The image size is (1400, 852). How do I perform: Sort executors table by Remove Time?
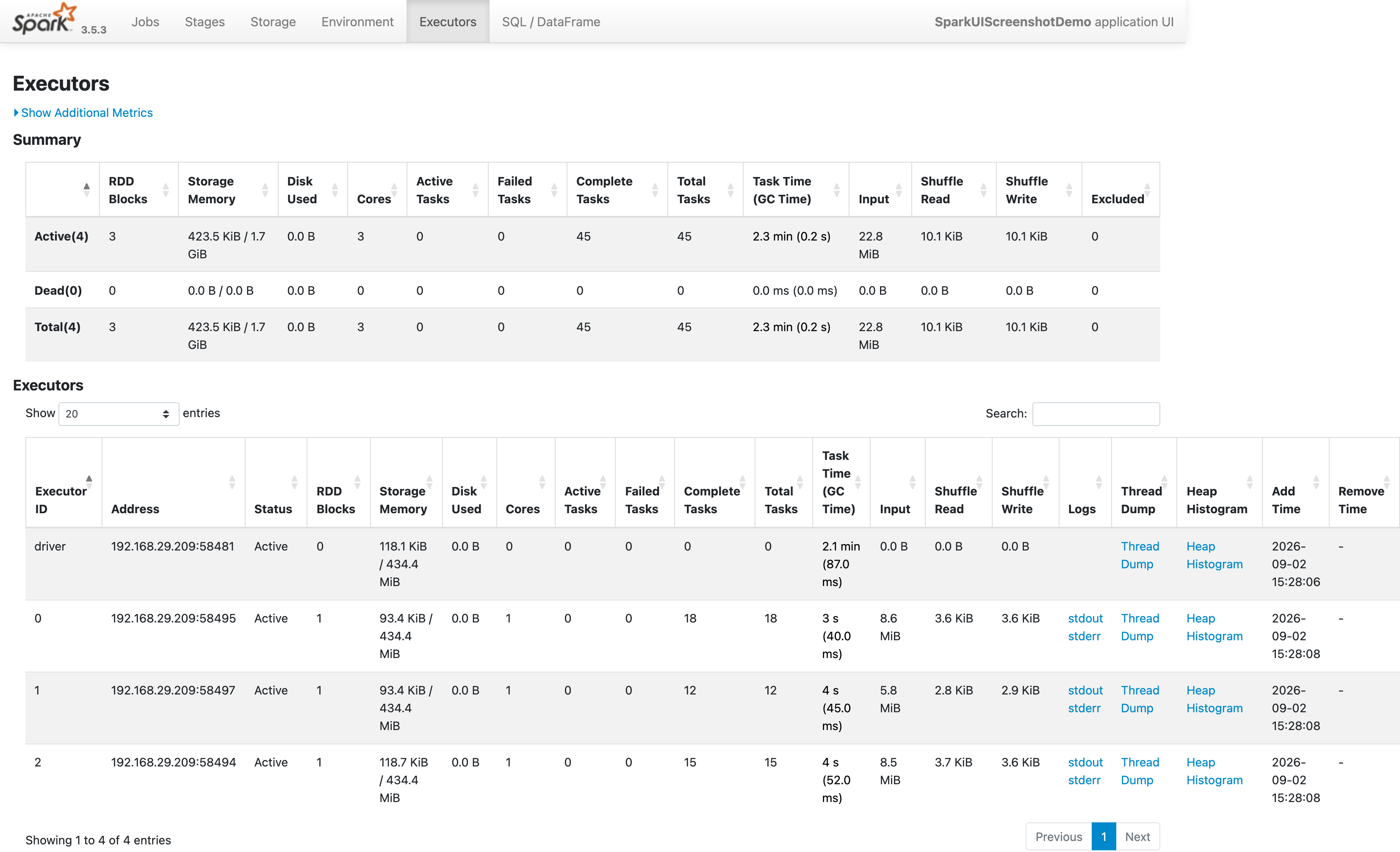tap(1364, 483)
